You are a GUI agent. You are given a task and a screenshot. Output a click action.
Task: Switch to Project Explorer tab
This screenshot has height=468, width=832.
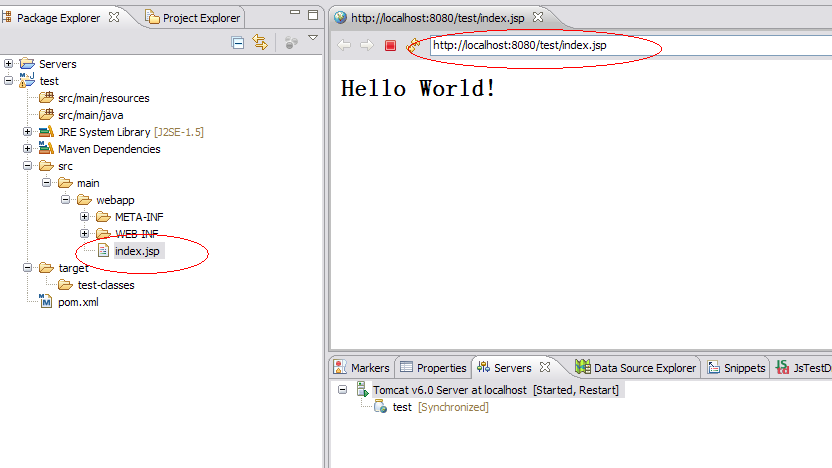pos(193,18)
